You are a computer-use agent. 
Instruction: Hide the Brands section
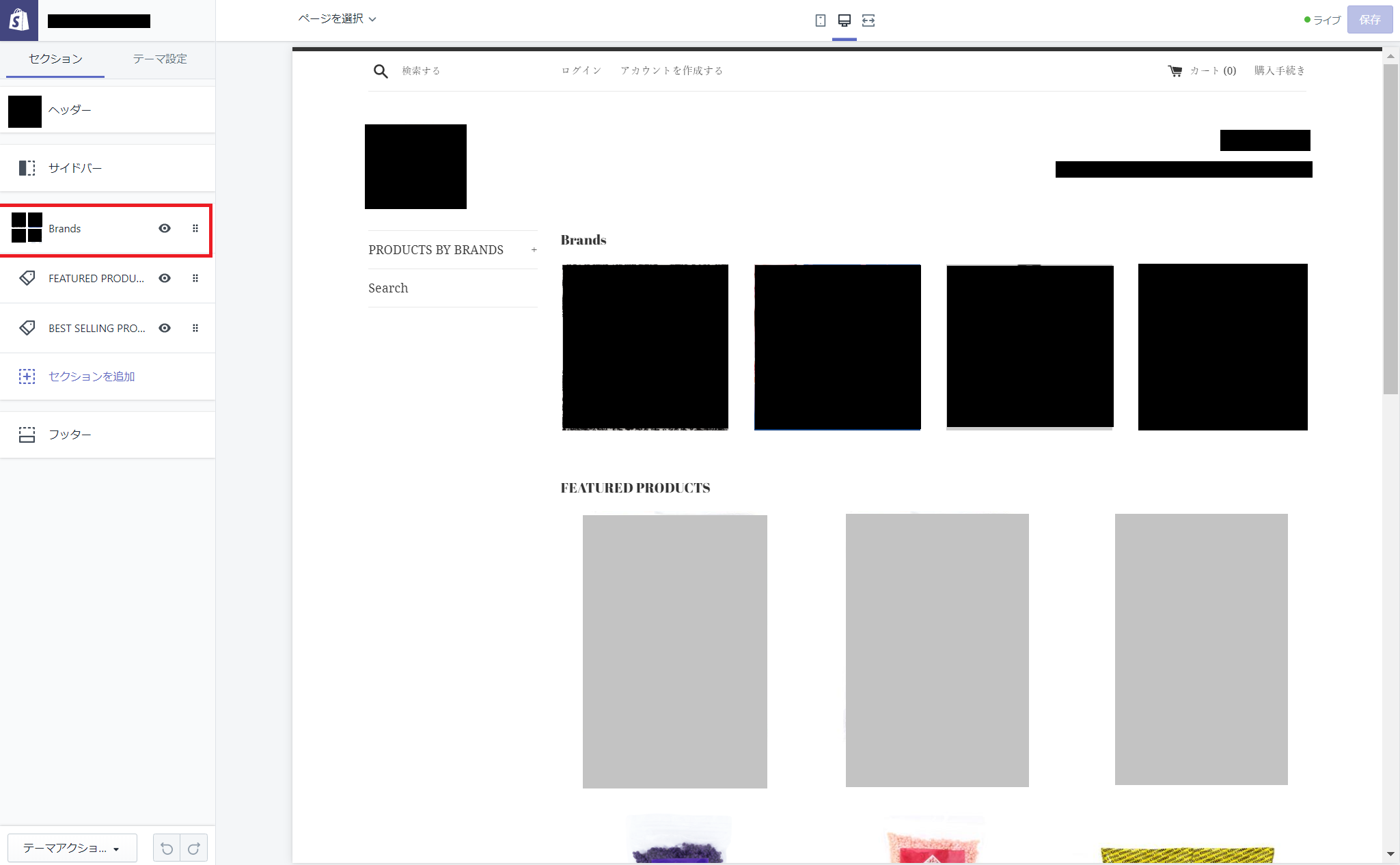[165, 228]
